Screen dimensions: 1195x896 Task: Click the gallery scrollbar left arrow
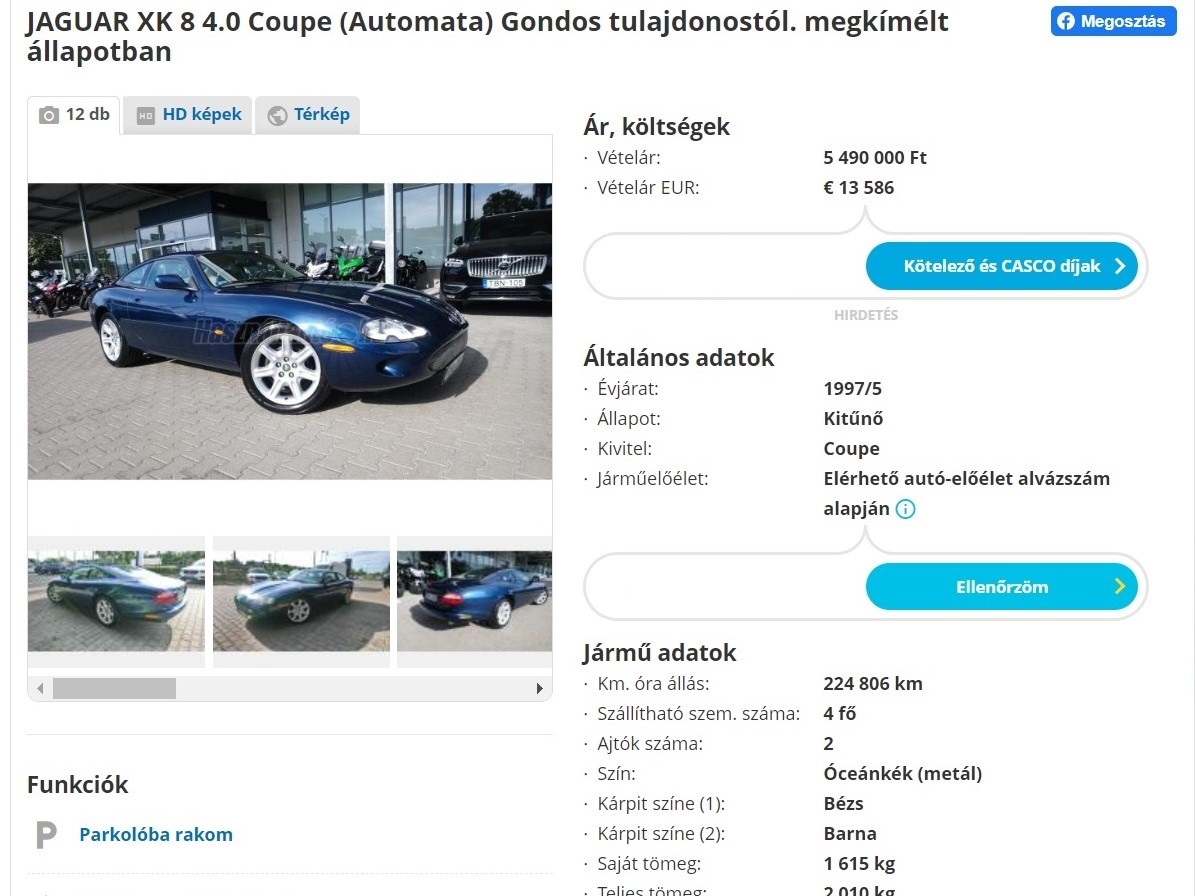click(x=40, y=689)
